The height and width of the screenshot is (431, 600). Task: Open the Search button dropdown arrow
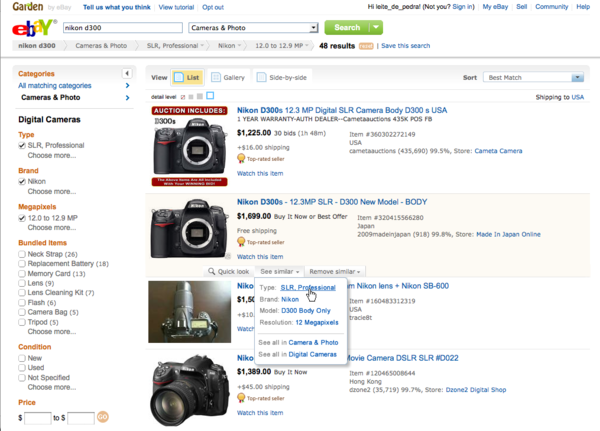tap(376, 28)
